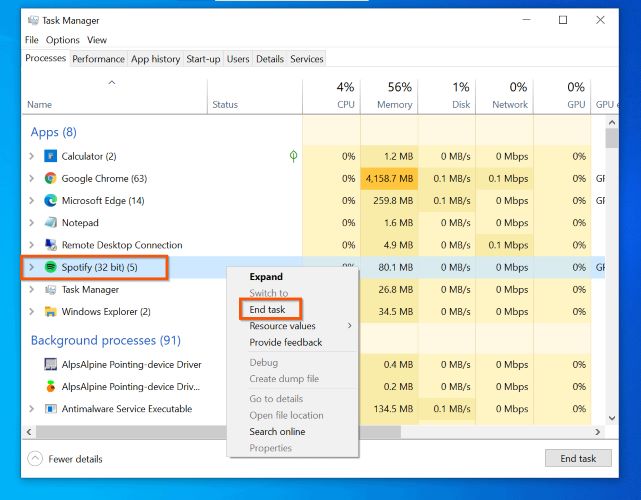Click the AlpsAlpine Pointing-device Driver icon
This screenshot has width=641, height=500.
50,364
